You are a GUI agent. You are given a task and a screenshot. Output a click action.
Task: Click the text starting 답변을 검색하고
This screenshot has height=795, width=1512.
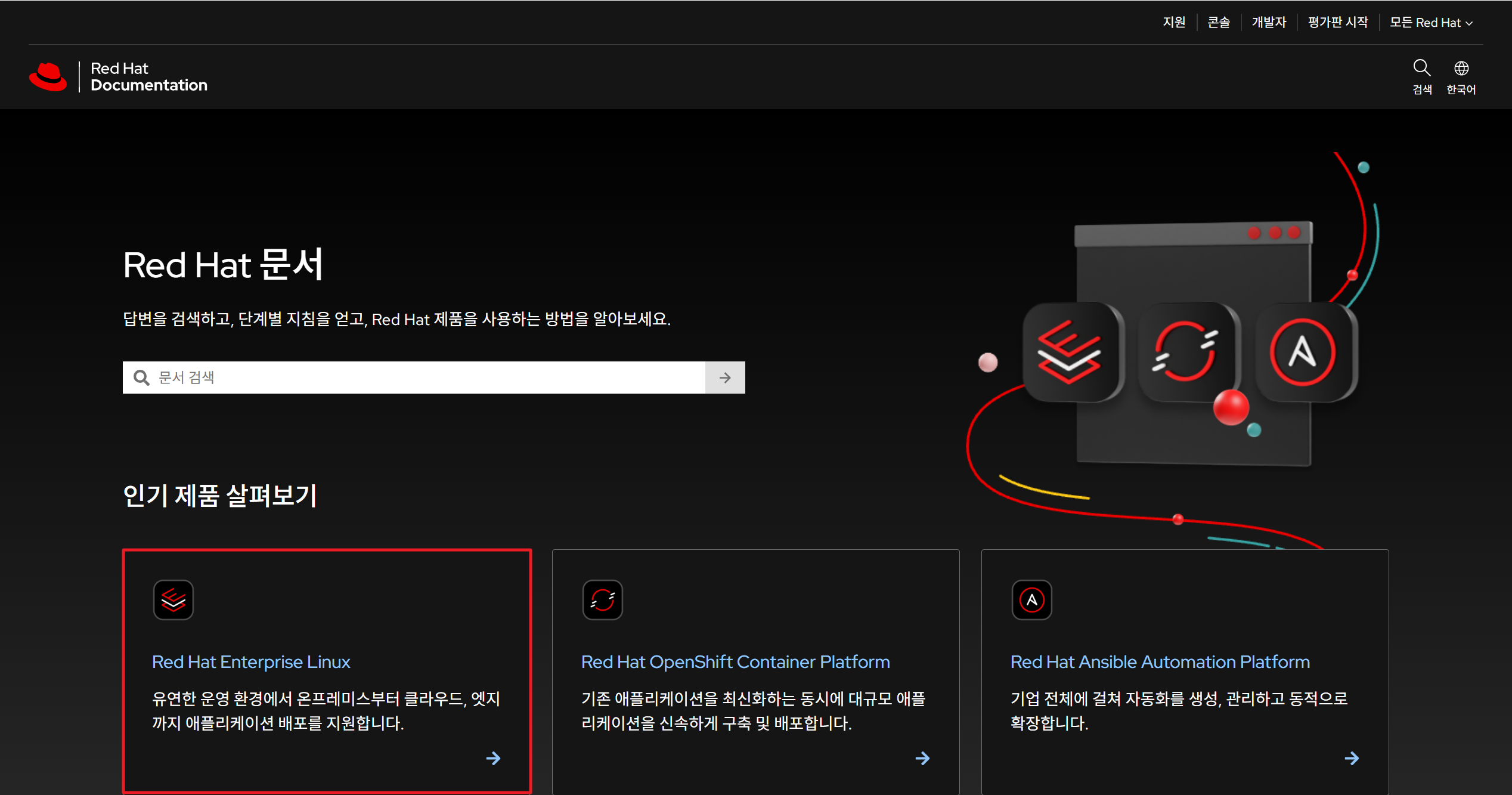click(x=396, y=319)
